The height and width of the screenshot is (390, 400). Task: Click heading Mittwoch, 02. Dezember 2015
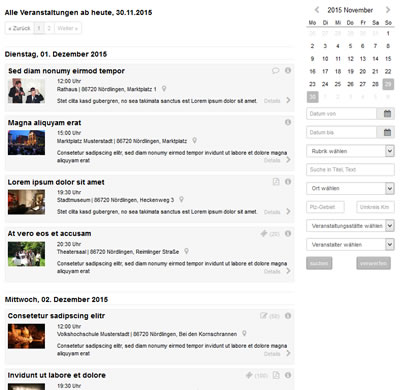56,299
